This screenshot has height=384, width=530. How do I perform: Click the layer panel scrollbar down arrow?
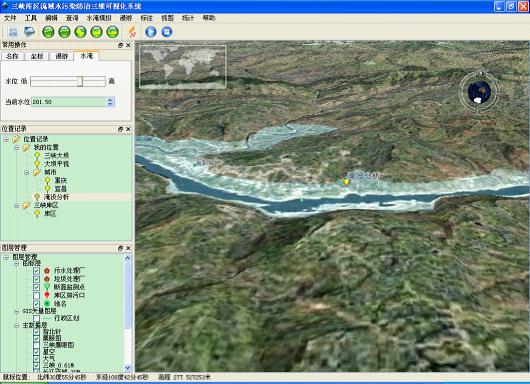click(x=127, y=367)
